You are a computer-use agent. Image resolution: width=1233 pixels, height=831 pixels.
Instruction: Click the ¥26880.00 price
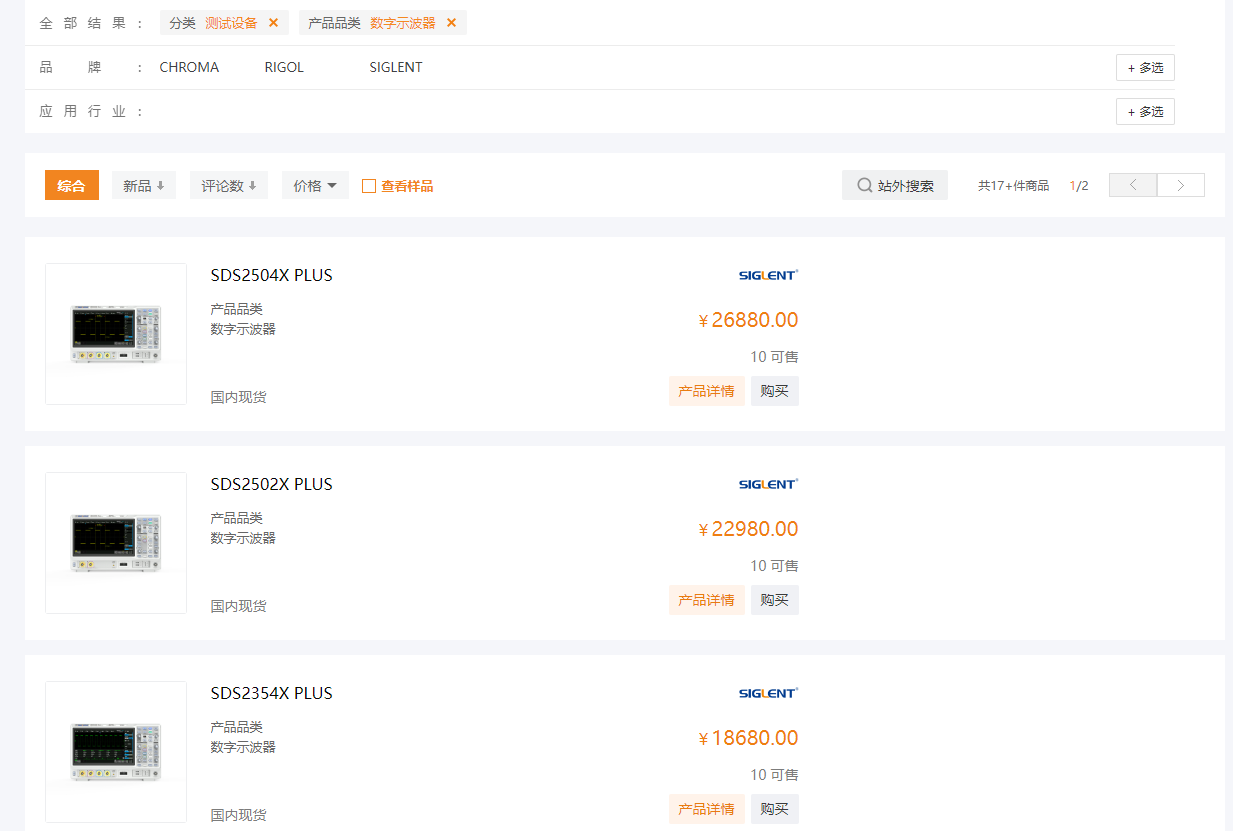pyautogui.click(x=748, y=320)
